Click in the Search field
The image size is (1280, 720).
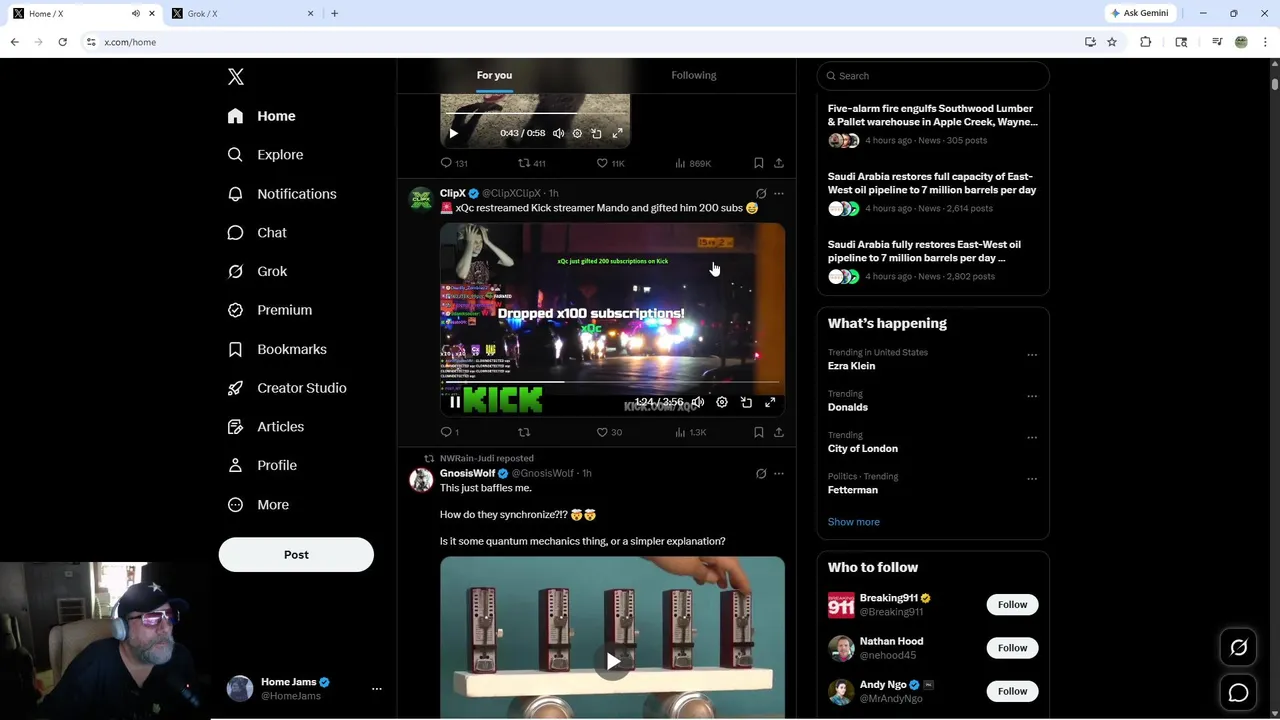(x=933, y=76)
